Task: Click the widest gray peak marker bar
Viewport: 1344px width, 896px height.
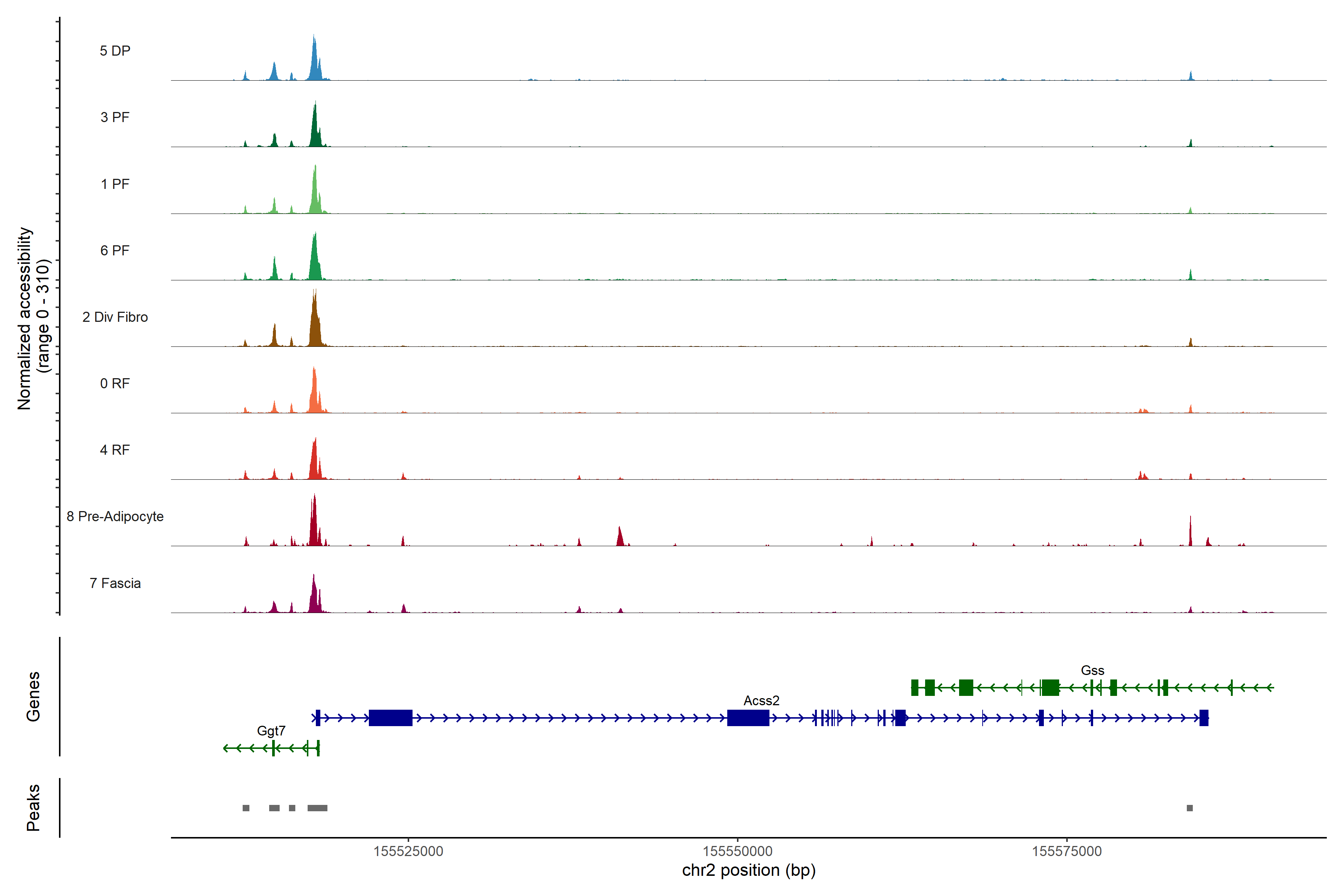Action: pyautogui.click(x=317, y=808)
